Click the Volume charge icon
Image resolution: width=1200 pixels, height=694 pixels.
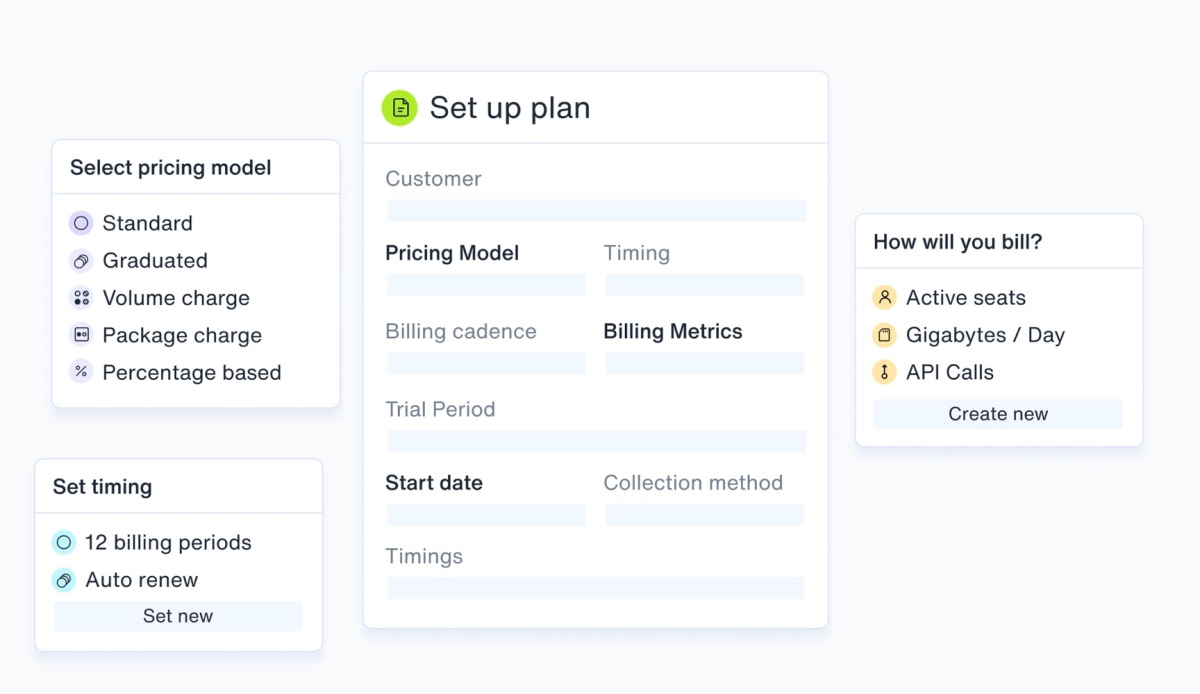point(80,297)
